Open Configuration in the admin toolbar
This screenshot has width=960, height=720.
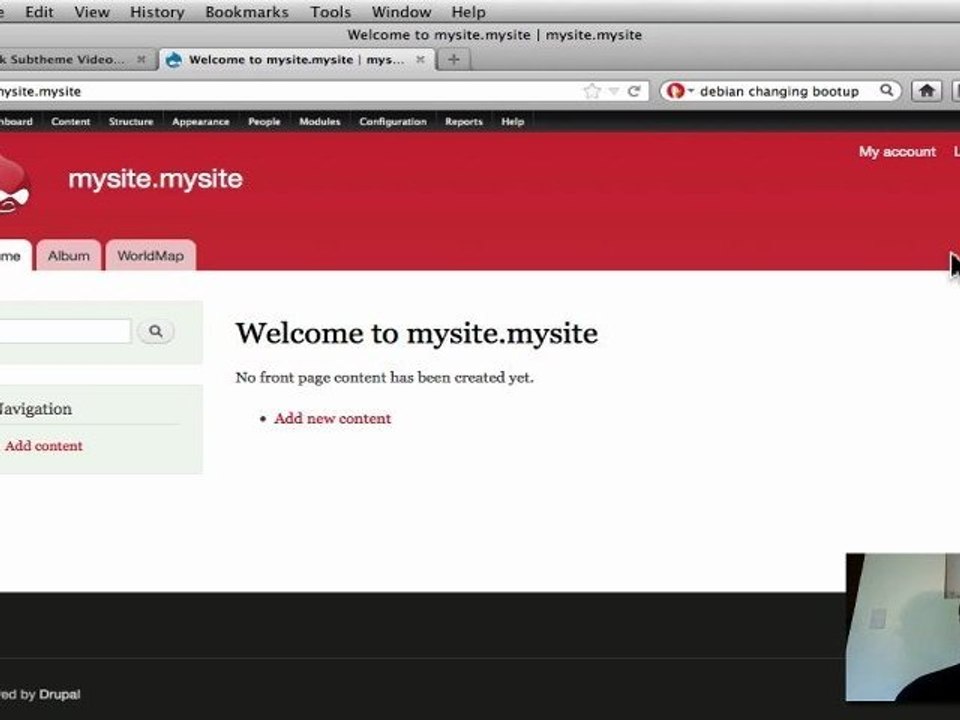click(393, 121)
